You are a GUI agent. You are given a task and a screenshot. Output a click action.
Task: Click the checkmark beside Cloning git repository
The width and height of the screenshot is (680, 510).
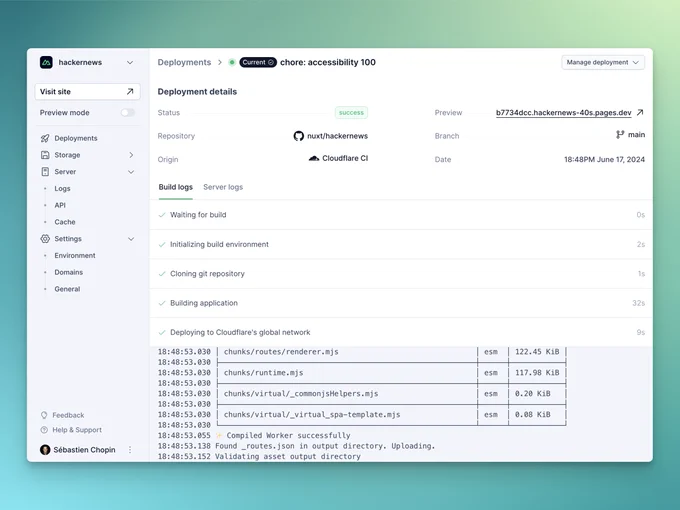(162, 274)
